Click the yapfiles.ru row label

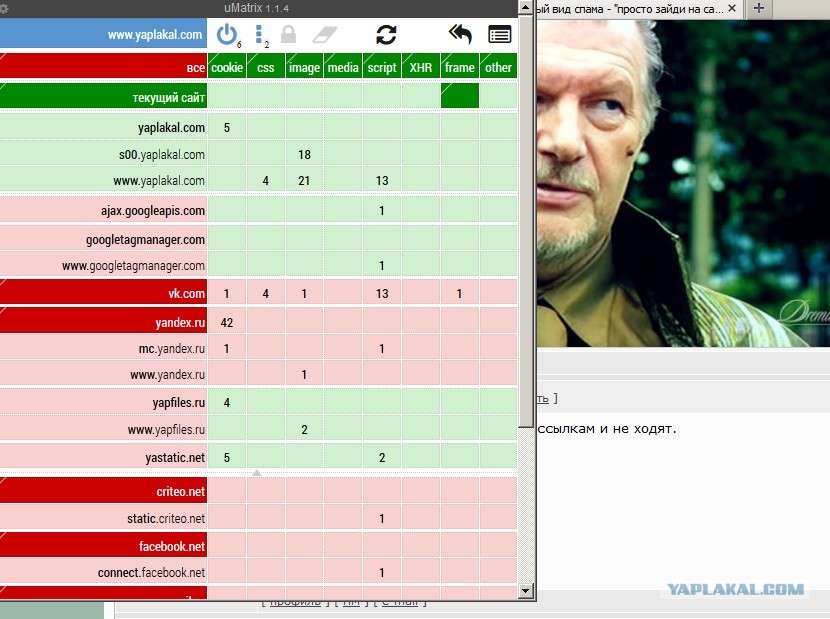[x=103, y=402]
